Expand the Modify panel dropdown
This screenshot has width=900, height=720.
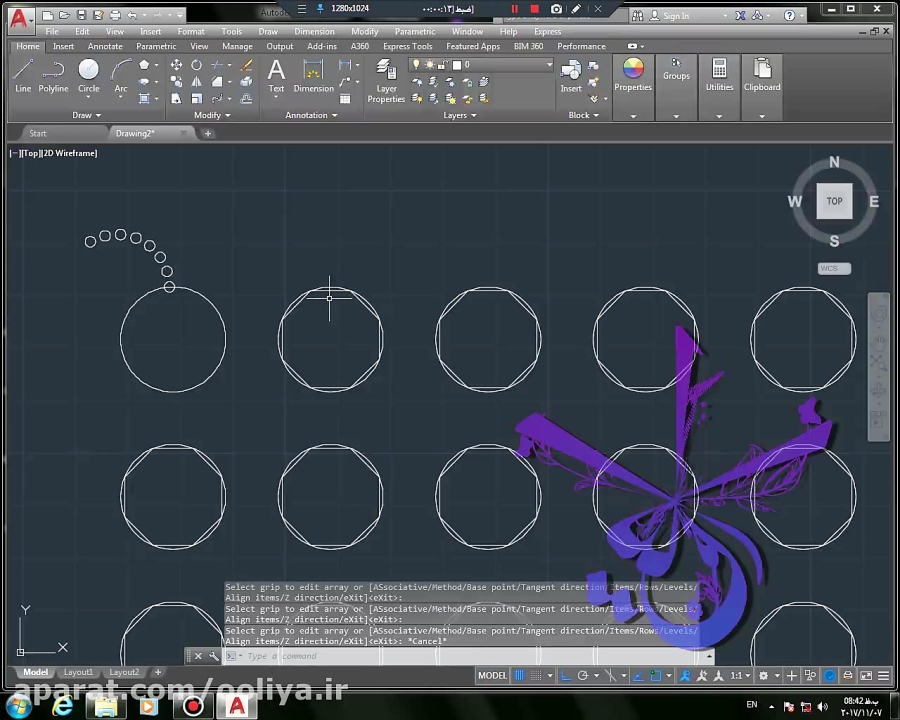(212, 115)
